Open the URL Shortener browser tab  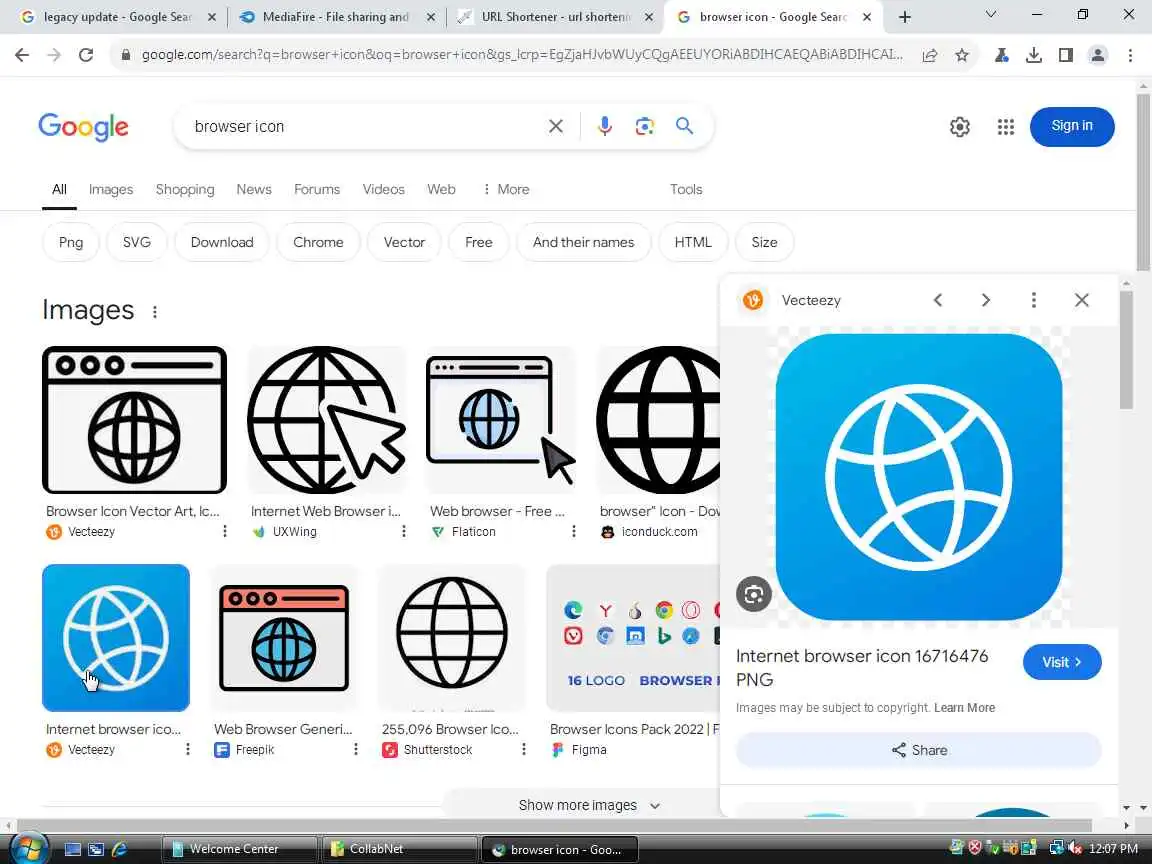pyautogui.click(x=555, y=17)
